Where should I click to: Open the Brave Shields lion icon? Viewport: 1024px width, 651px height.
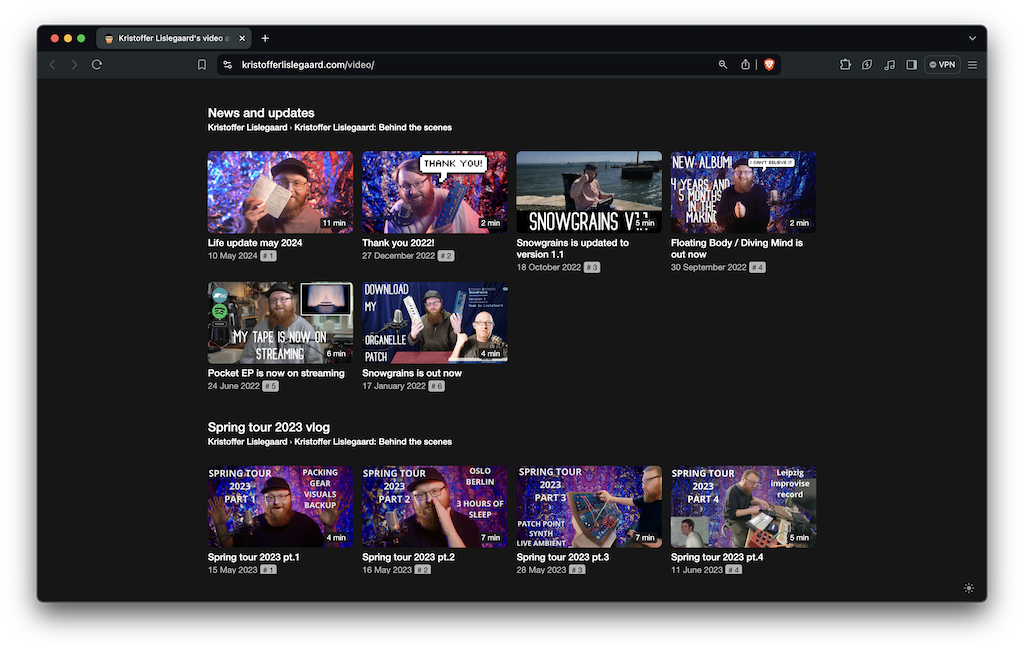(769, 64)
